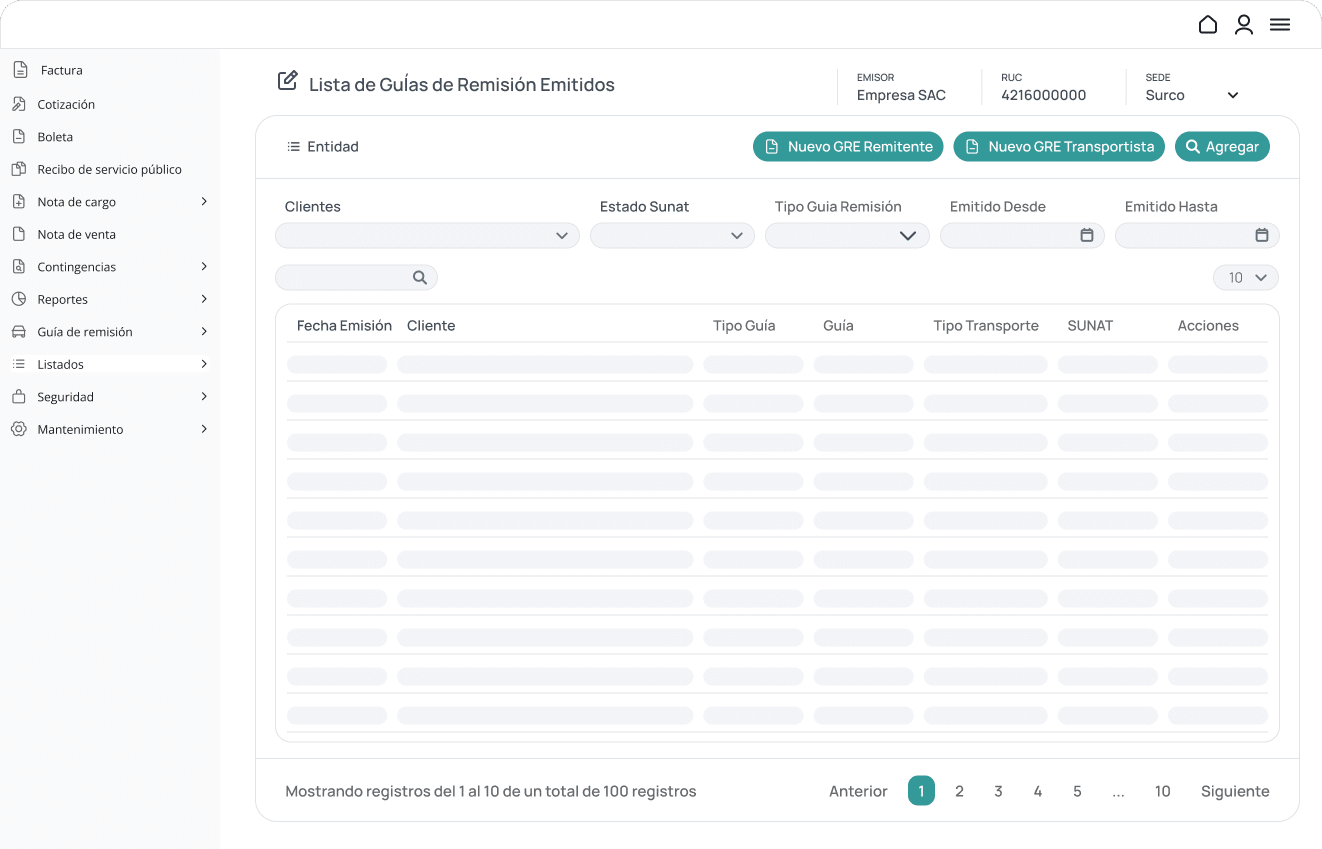Click the Cotización sidebar icon

coord(18,104)
